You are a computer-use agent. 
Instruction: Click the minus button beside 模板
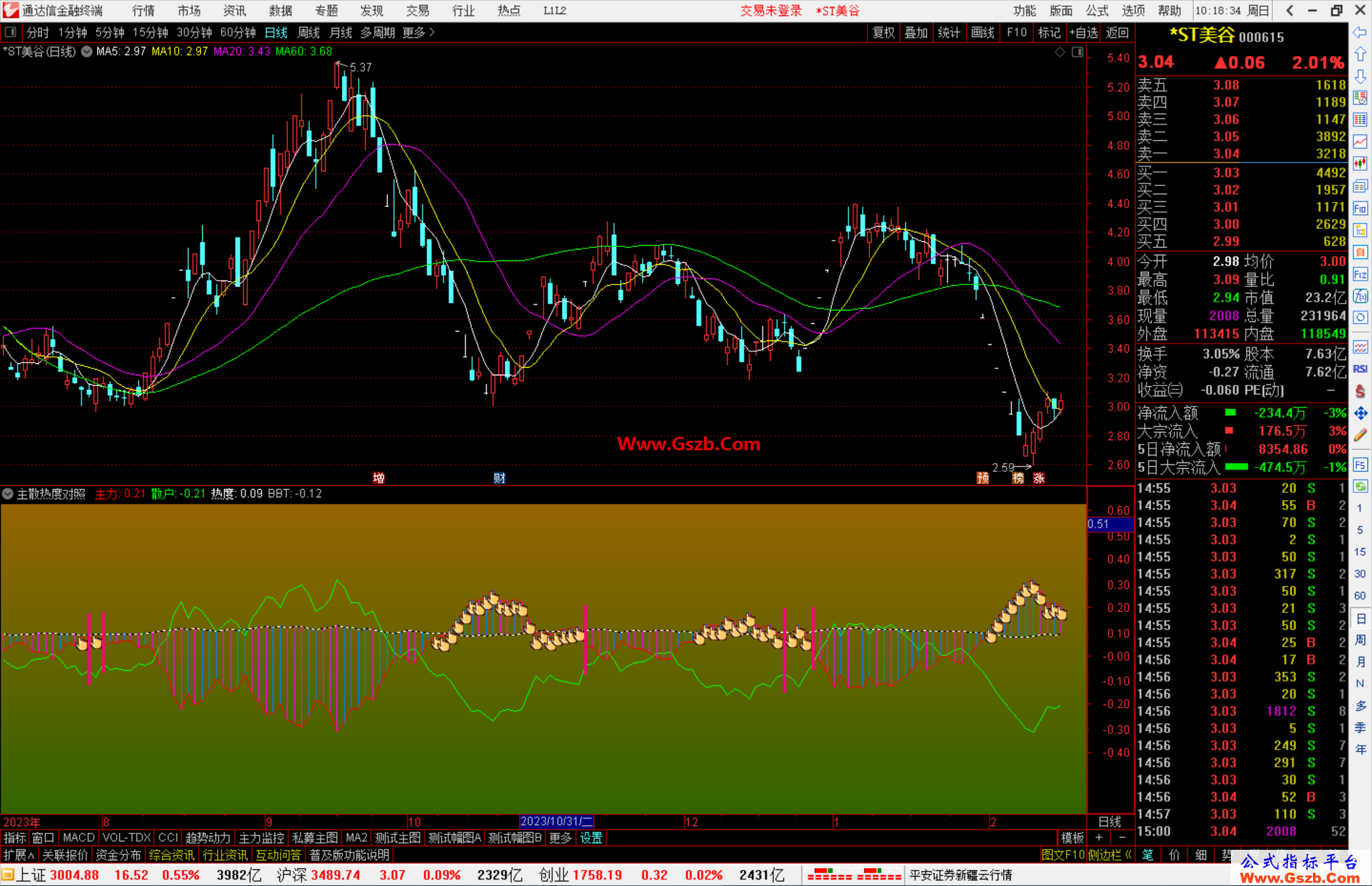pos(1122,838)
